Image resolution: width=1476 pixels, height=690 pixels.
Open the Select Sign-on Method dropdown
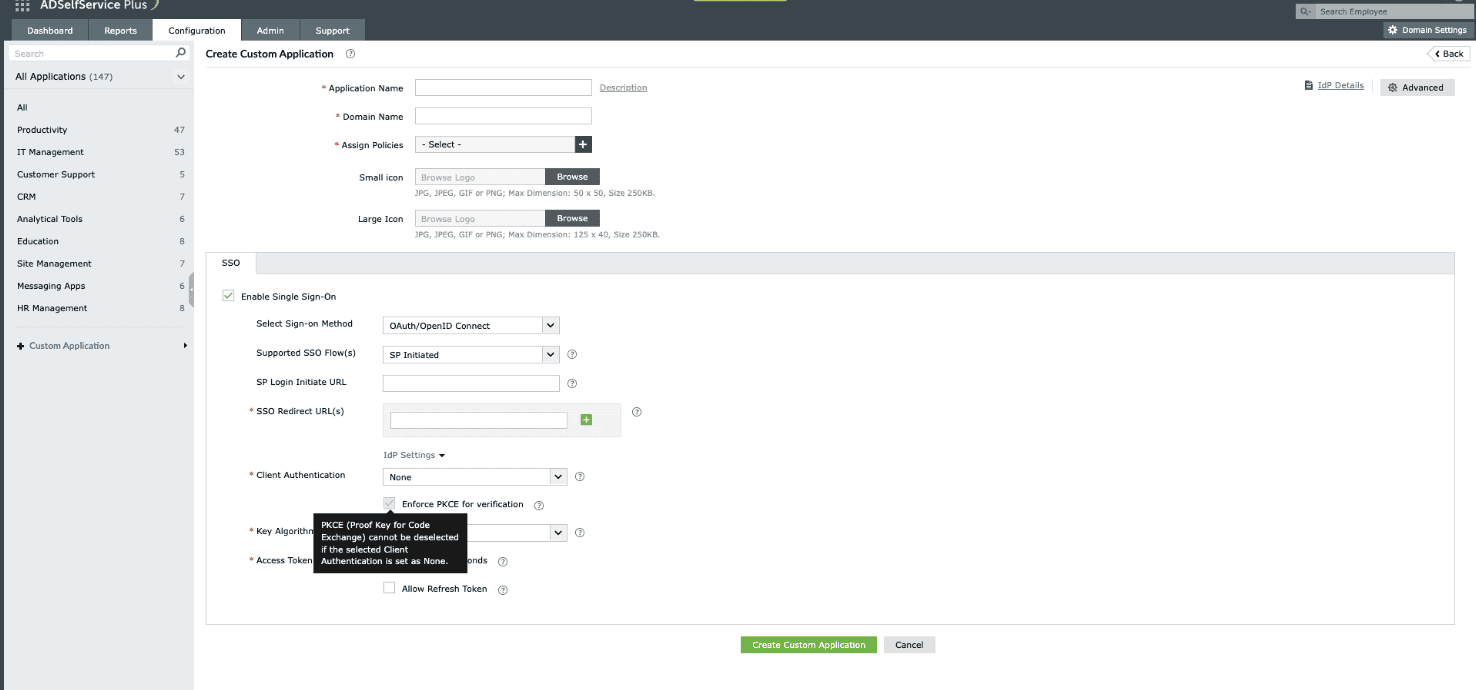tap(470, 325)
